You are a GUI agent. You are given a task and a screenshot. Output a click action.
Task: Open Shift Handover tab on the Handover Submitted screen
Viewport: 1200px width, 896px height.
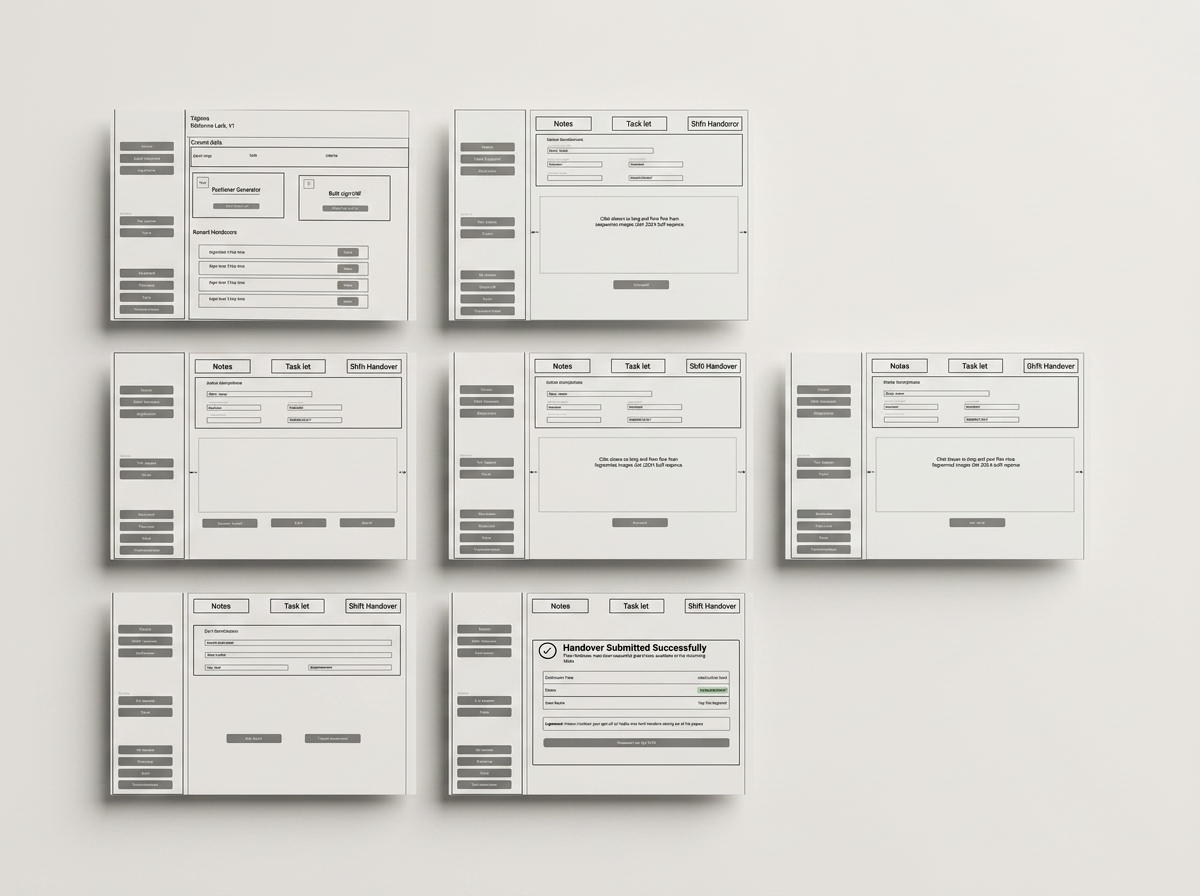pyautogui.click(x=712, y=606)
